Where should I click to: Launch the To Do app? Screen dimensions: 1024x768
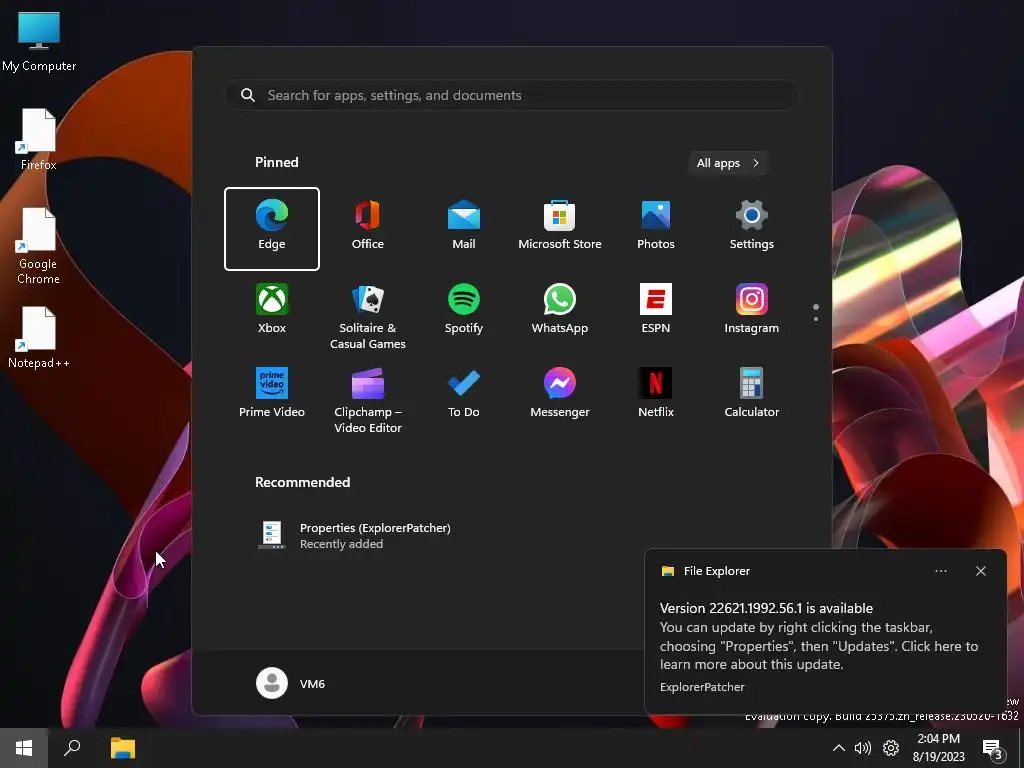464,393
